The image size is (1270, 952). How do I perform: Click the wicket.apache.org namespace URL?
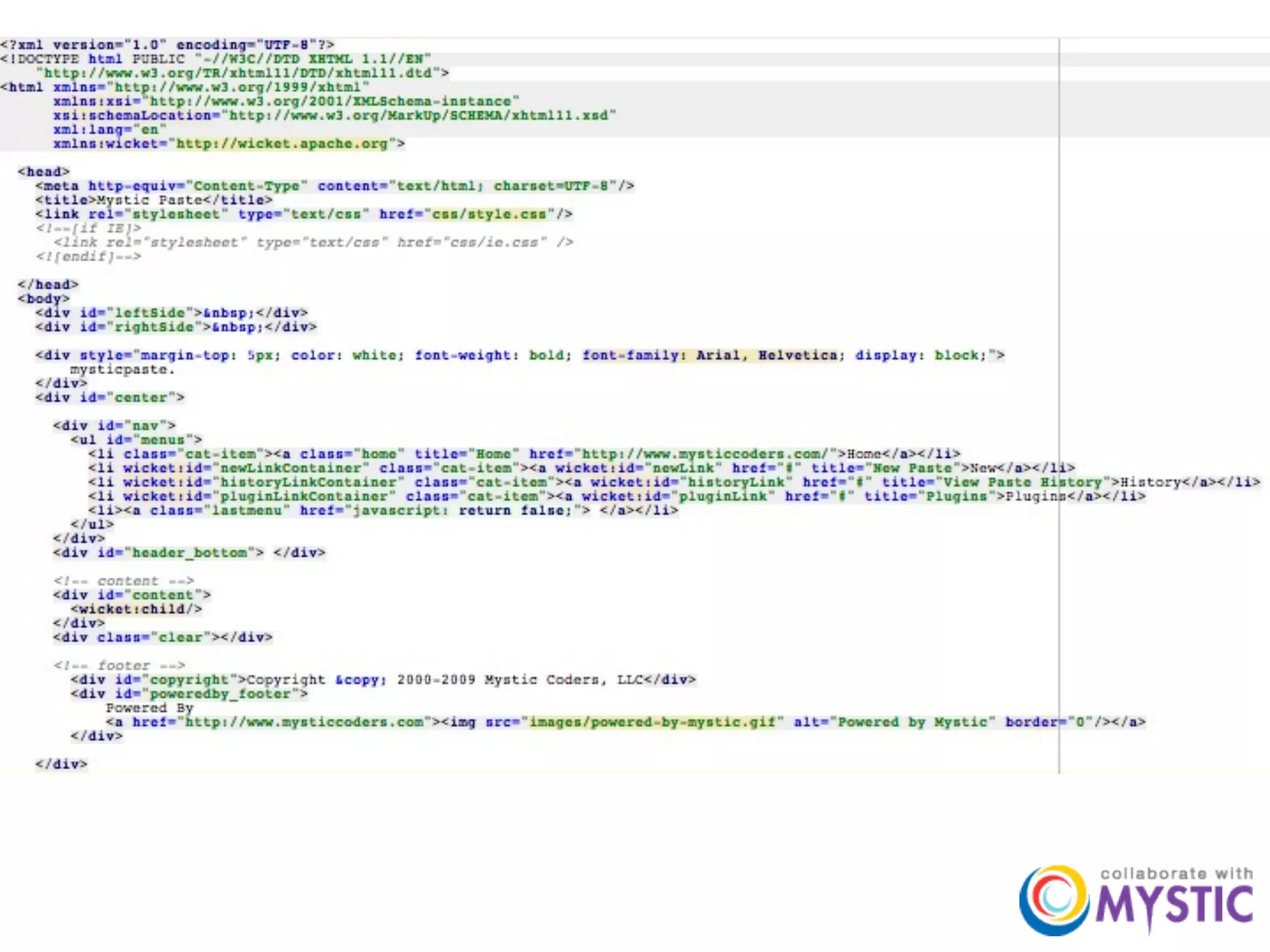pos(282,144)
